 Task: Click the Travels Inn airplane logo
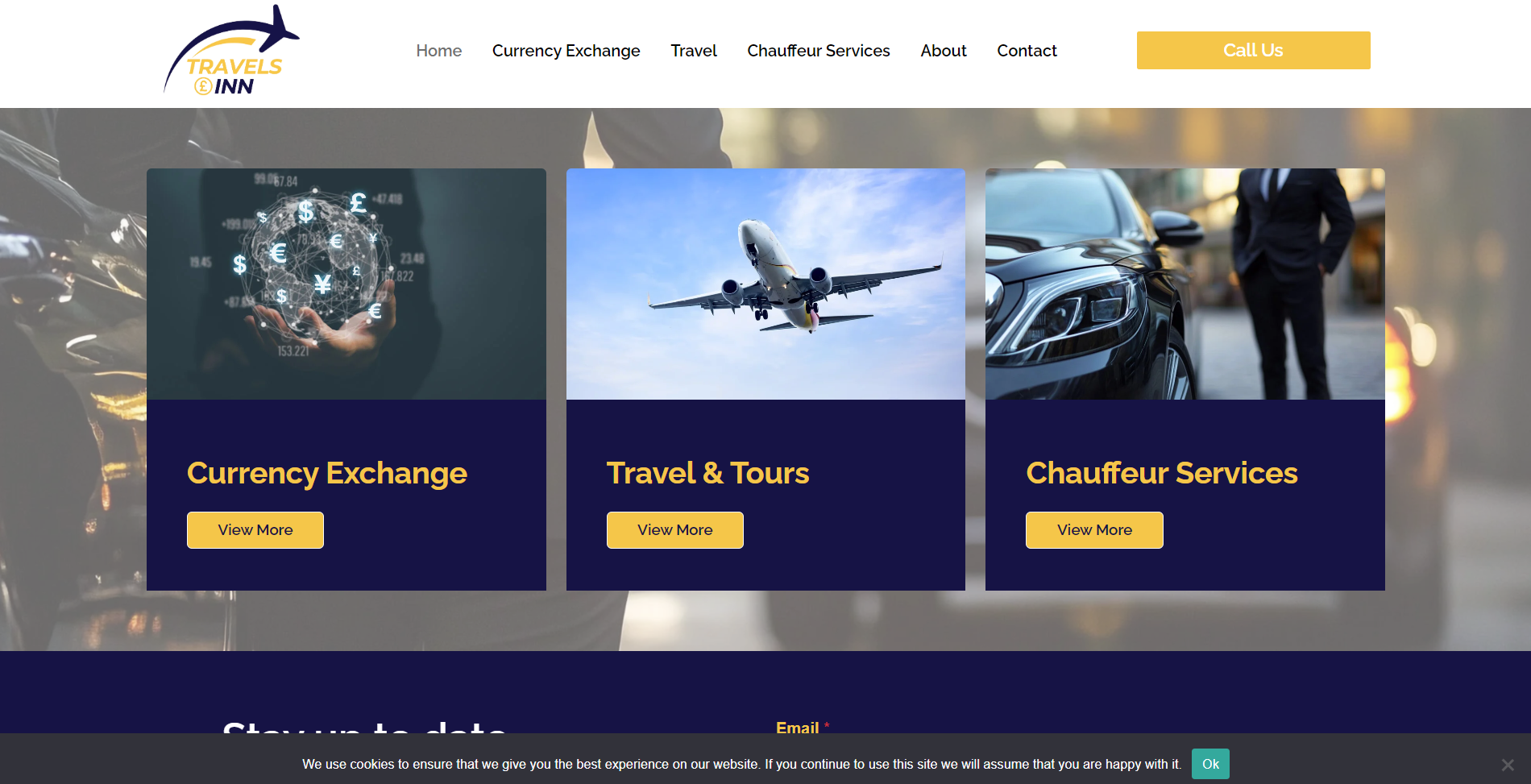(x=231, y=51)
